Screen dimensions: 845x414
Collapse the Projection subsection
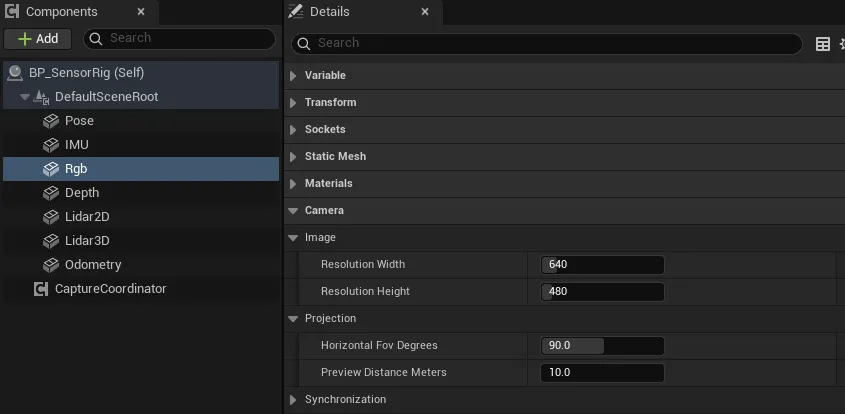click(x=293, y=319)
